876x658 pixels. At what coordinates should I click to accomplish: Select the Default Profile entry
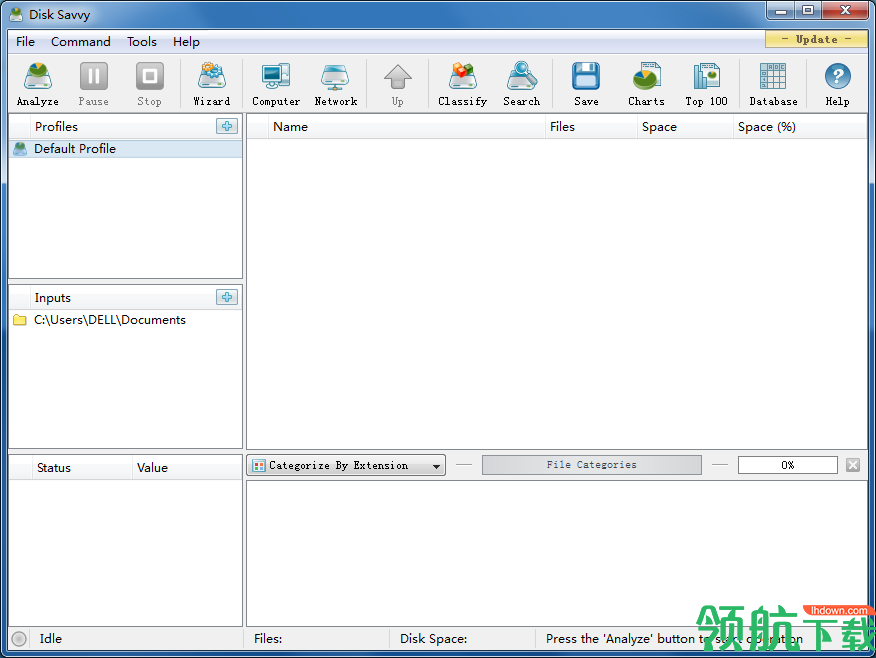coord(126,149)
